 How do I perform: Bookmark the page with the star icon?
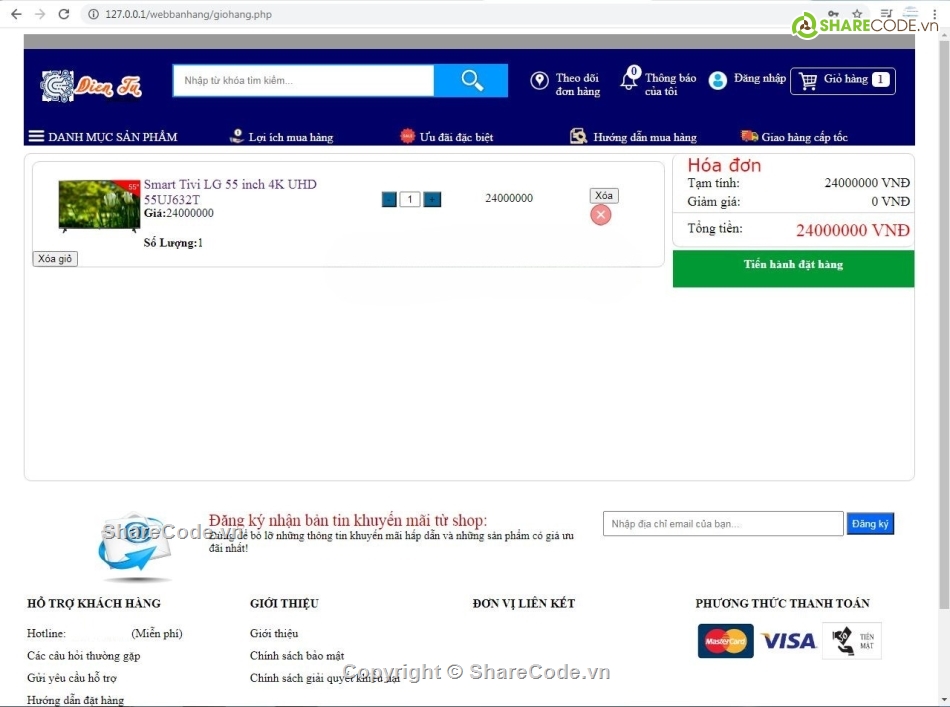pyautogui.click(x=857, y=13)
